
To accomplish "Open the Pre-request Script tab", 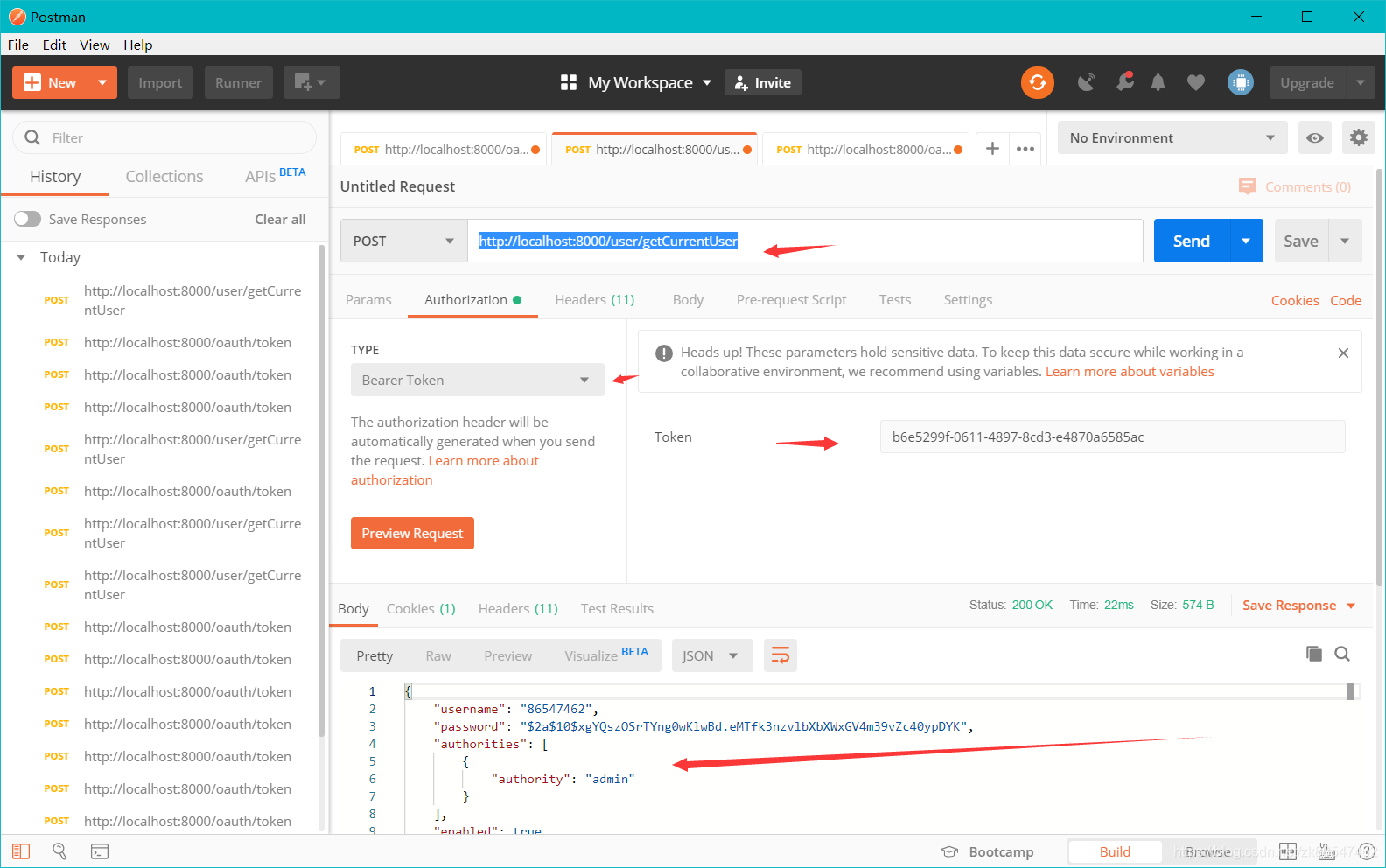I will click(791, 299).
